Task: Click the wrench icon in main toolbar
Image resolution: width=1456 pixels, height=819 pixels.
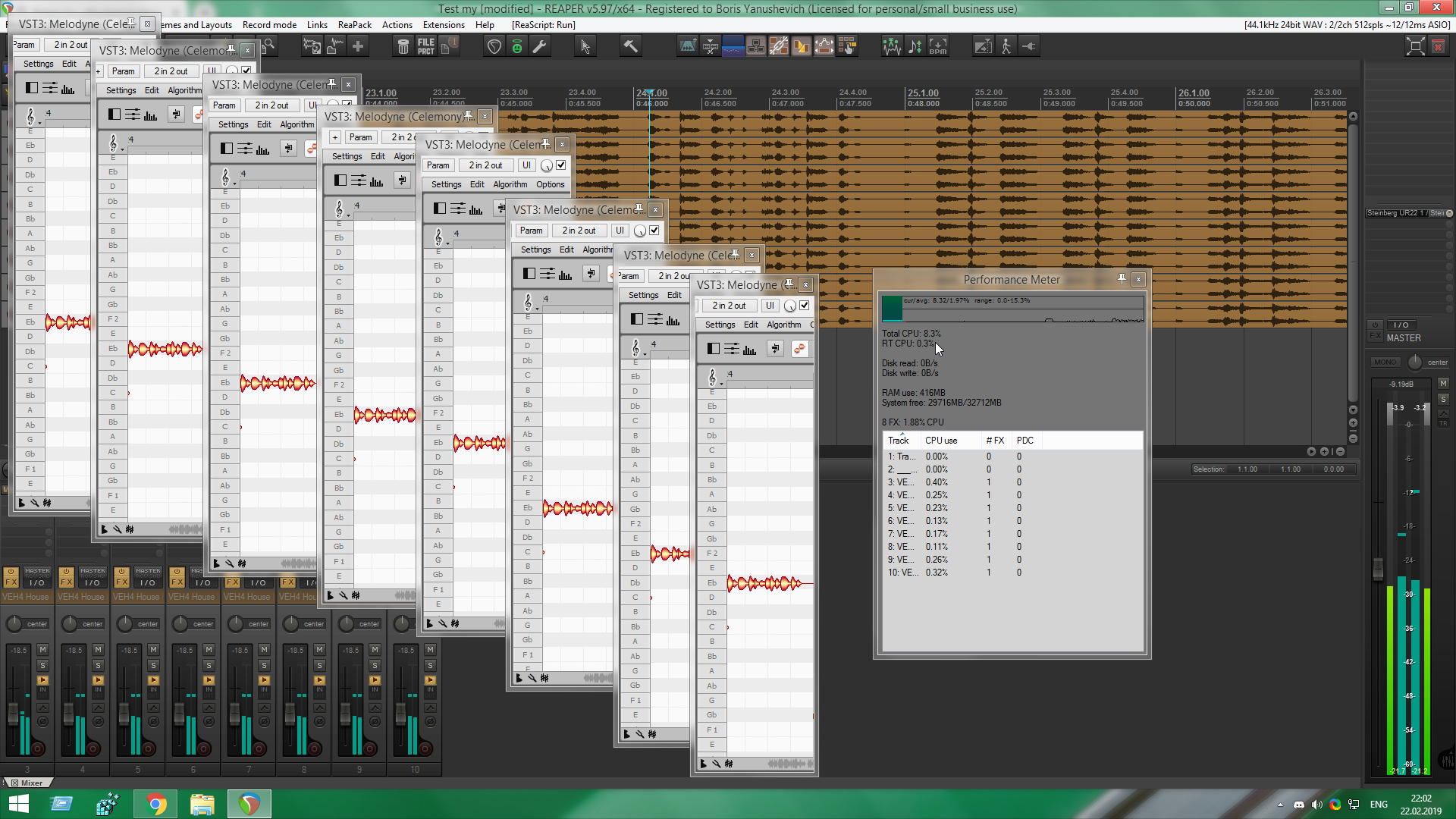Action: [540, 46]
